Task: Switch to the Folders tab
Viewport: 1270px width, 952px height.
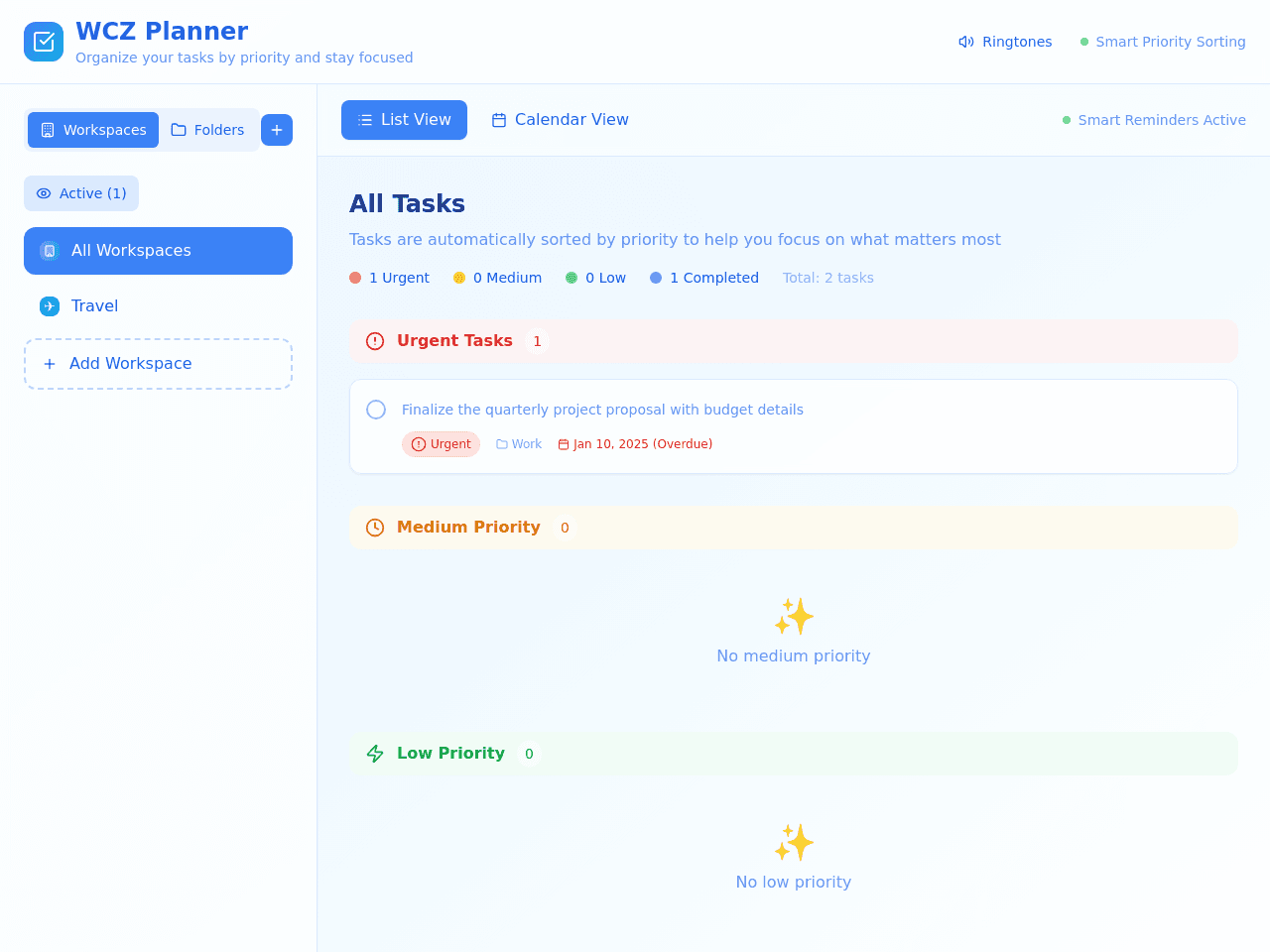Action: 207,130
